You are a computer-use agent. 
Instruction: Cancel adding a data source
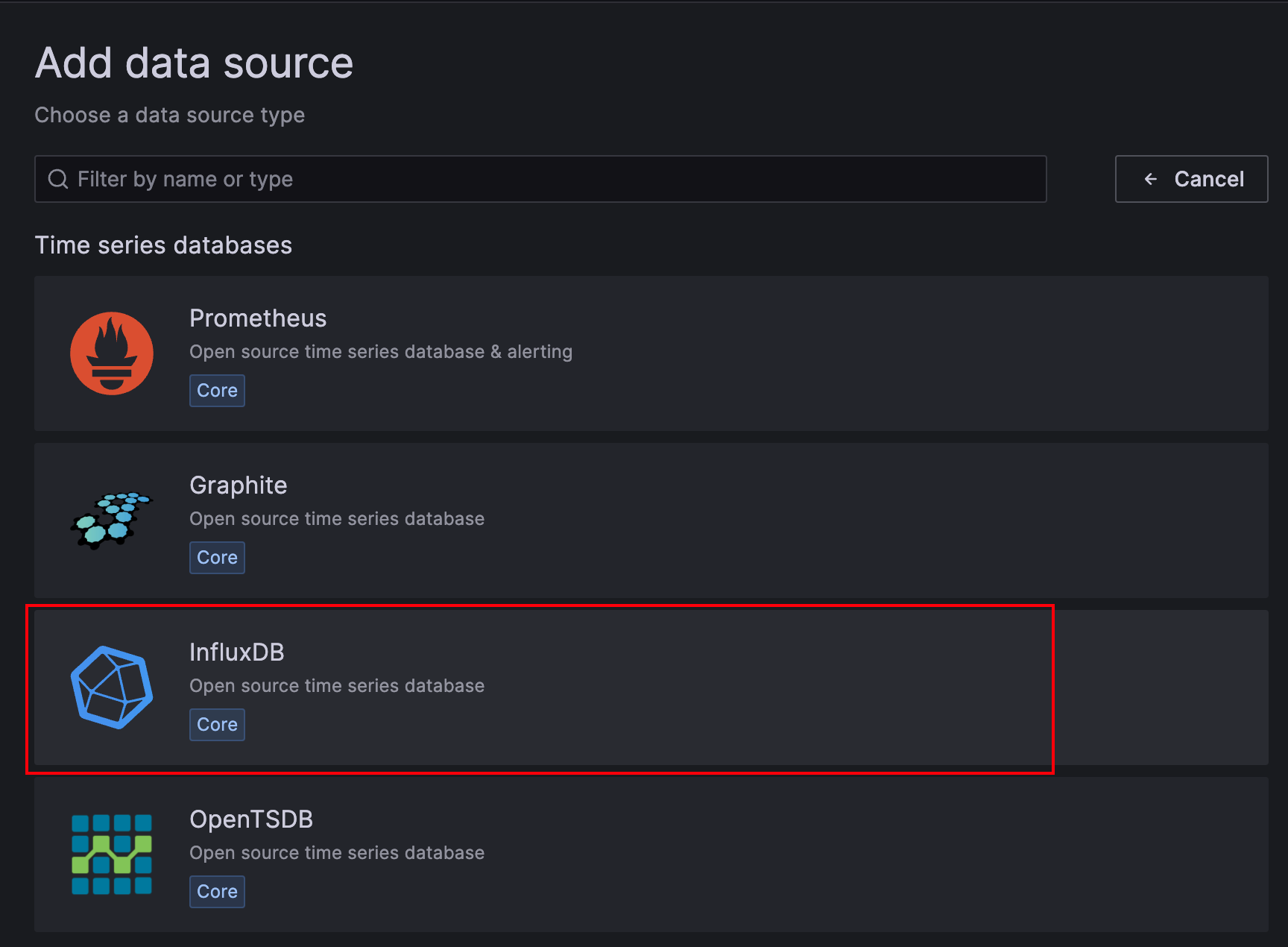(1191, 179)
